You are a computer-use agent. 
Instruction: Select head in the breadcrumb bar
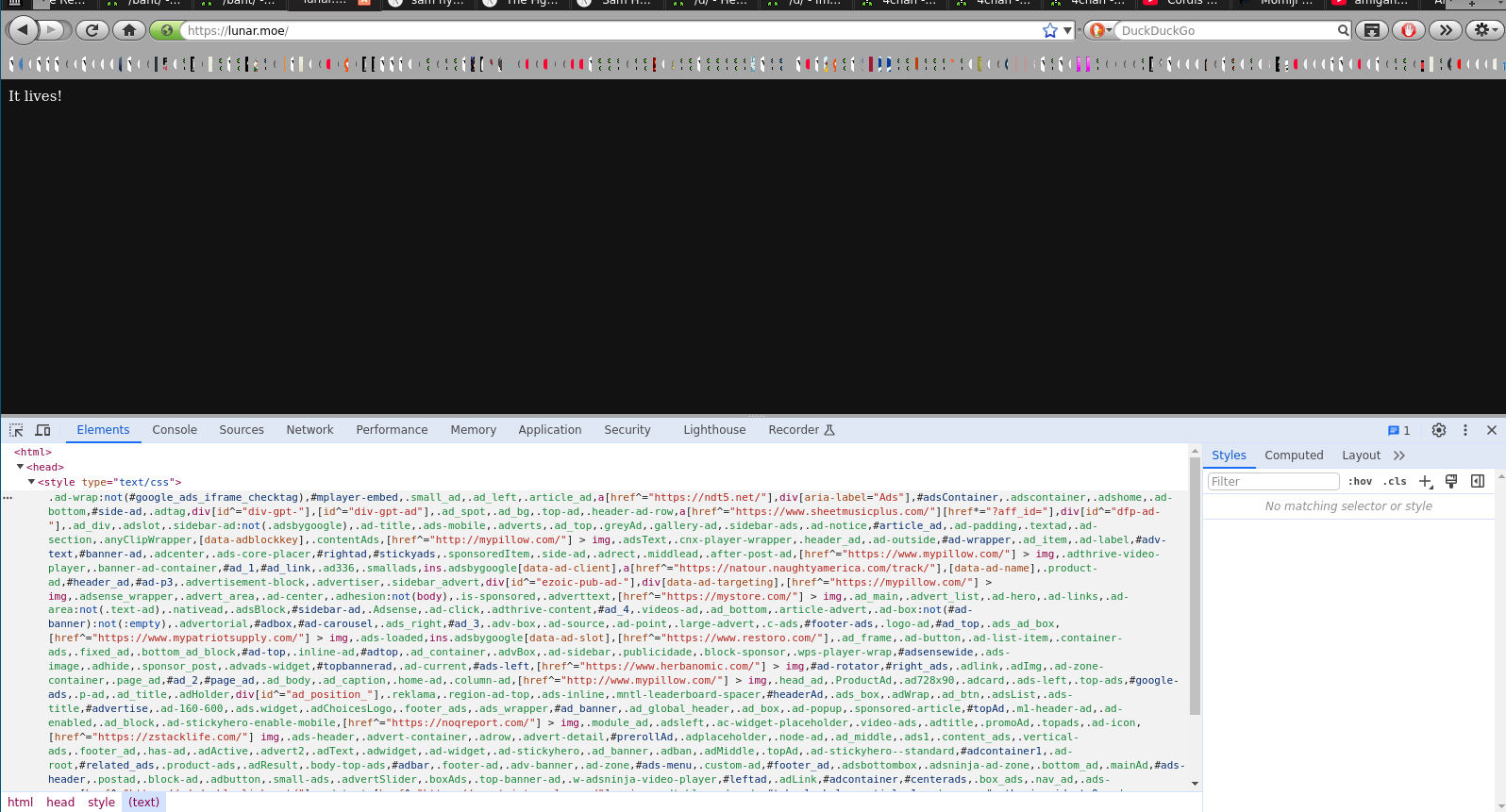pos(60,803)
